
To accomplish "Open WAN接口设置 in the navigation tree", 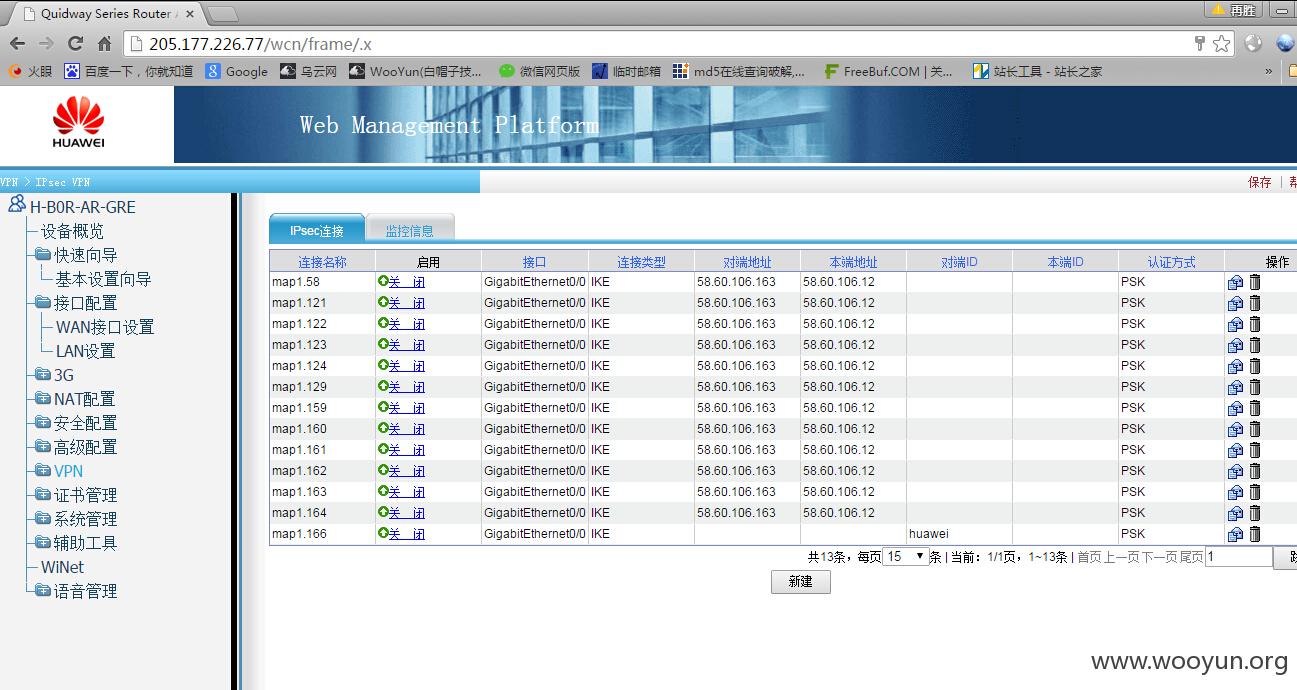I will [105, 327].
